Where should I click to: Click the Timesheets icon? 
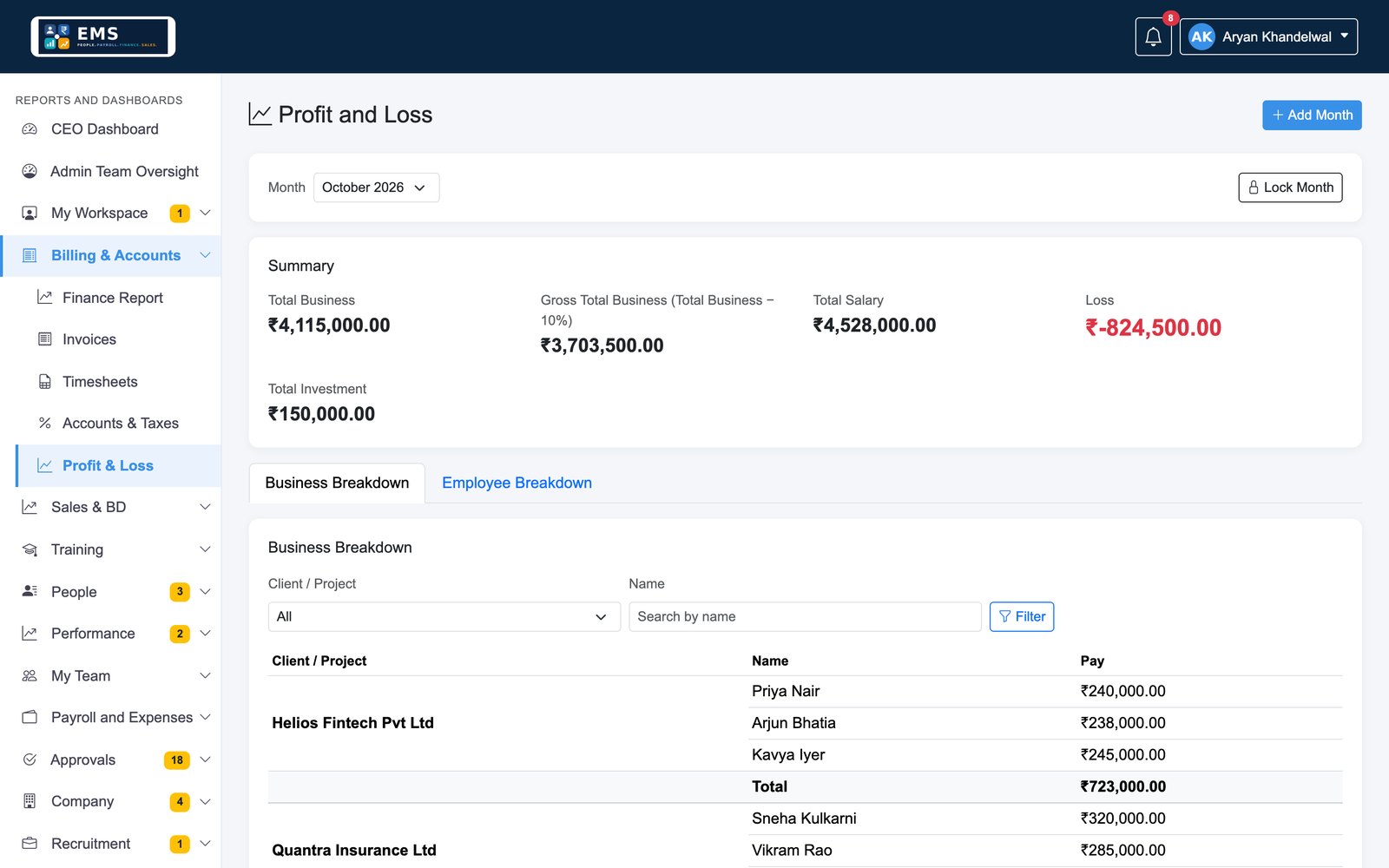tap(45, 382)
